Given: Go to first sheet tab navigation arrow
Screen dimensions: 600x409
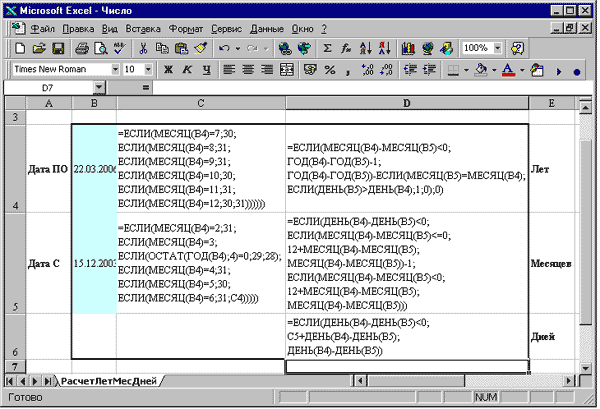Looking at the screenshot, I should click(x=9, y=381).
